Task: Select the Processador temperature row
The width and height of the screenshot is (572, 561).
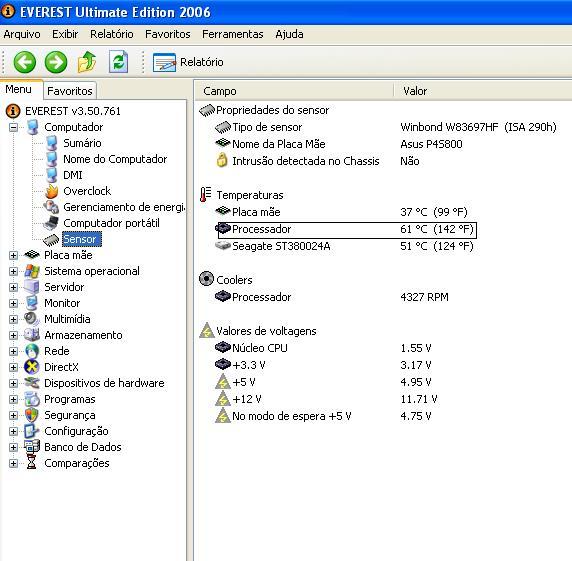Action: tap(347, 230)
